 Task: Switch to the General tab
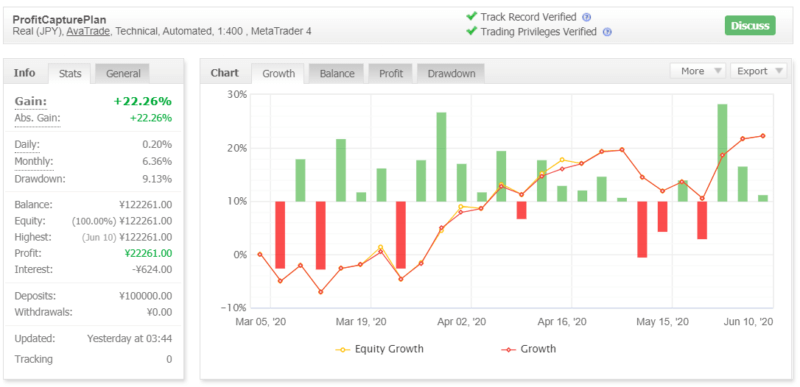[x=123, y=73]
